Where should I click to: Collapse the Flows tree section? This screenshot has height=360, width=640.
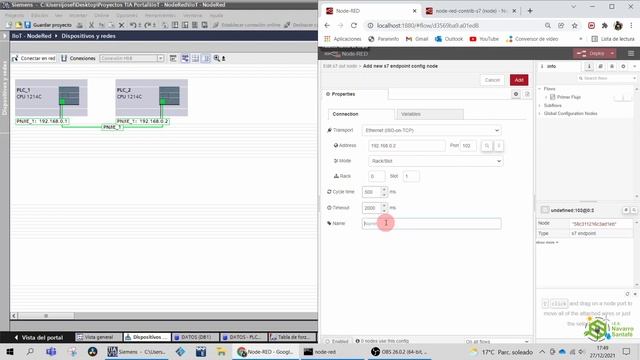pos(540,89)
